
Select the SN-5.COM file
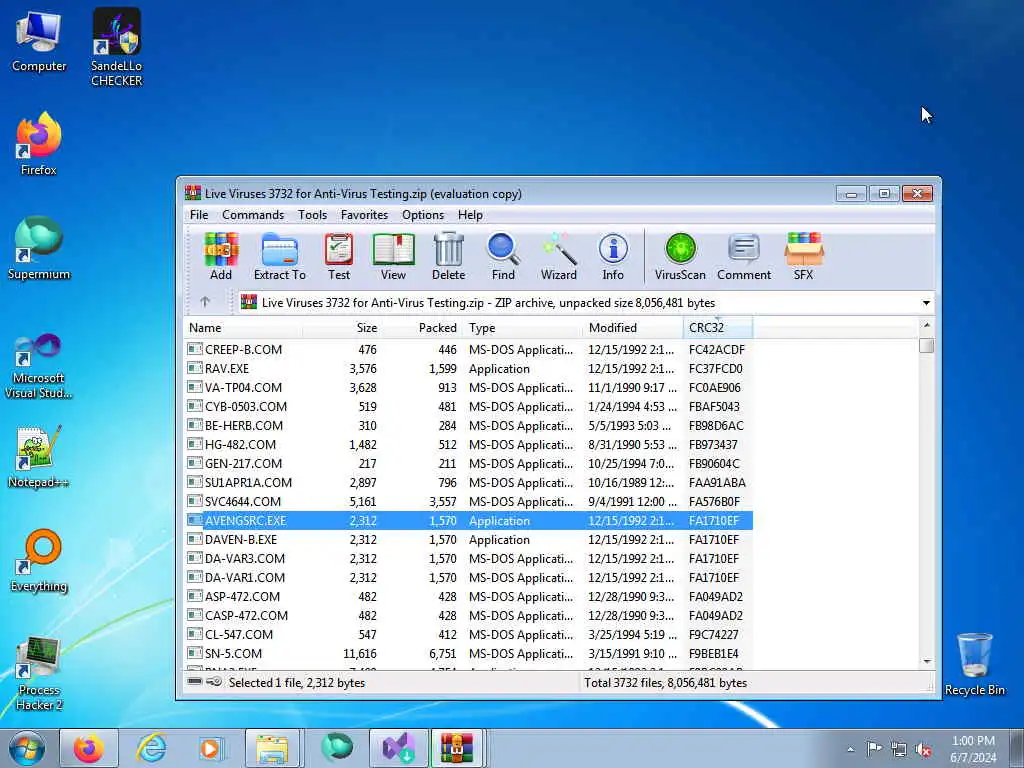[468, 653]
